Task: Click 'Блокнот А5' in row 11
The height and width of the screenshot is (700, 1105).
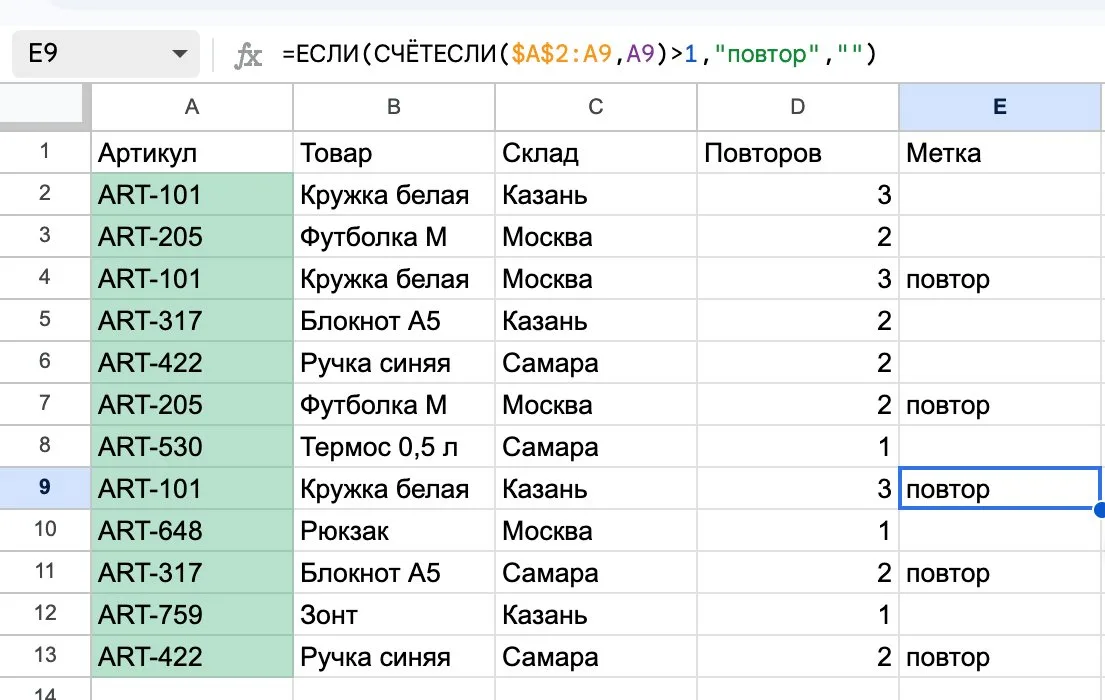Action: click(x=394, y=572)
